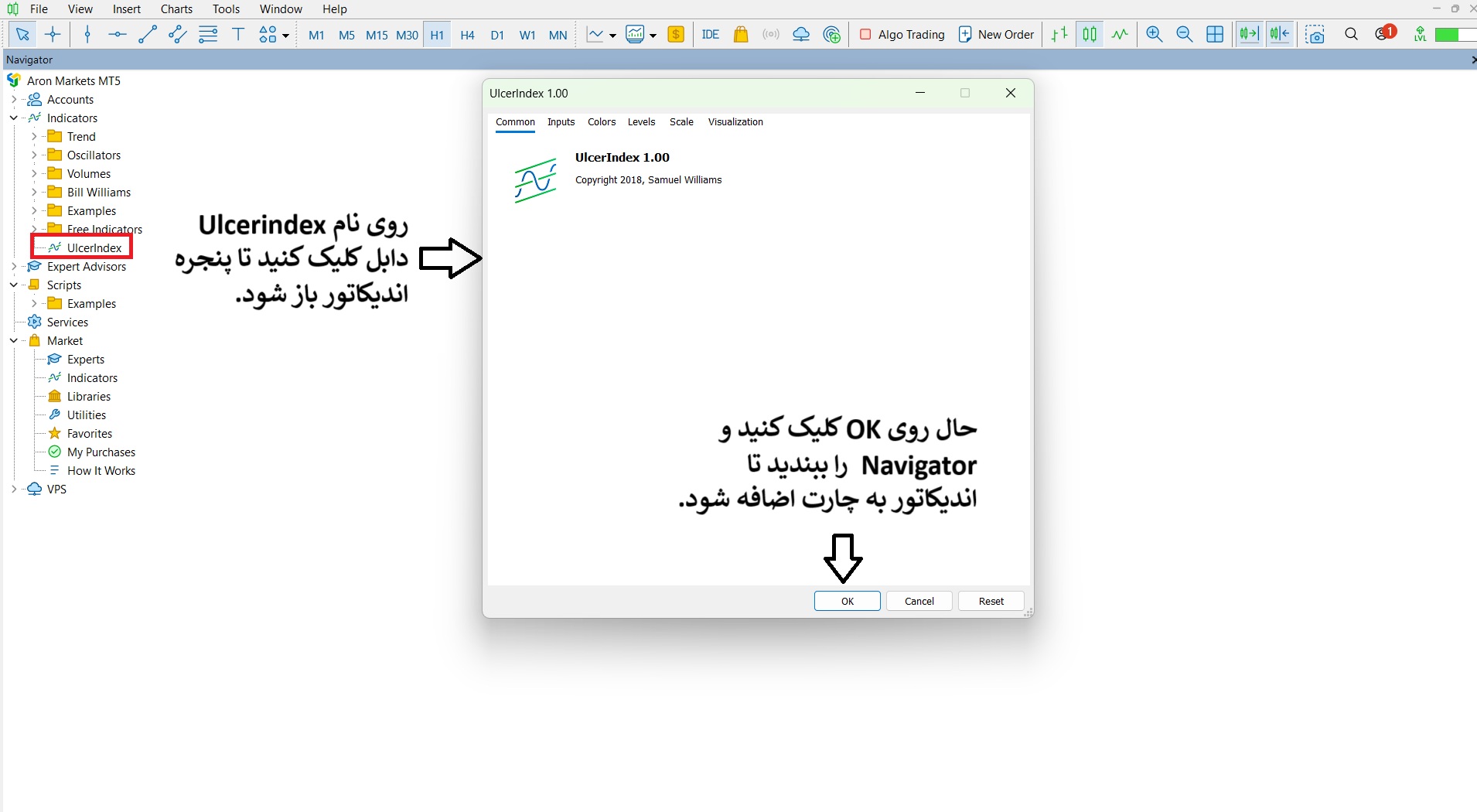This screenshot has height=812, width=1477.
Task: Switch to the Colors tab
Action: (x=602, y=122)
